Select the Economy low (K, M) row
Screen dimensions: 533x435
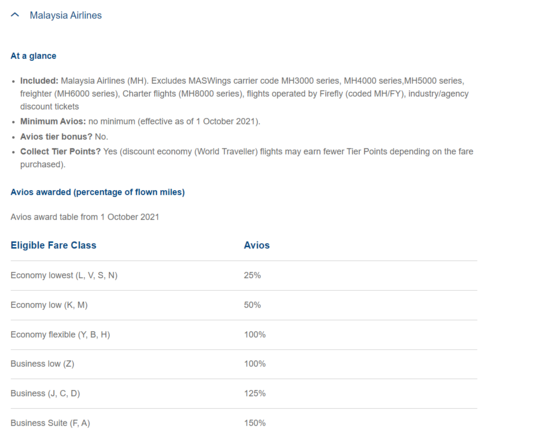(x=244, y=305)
